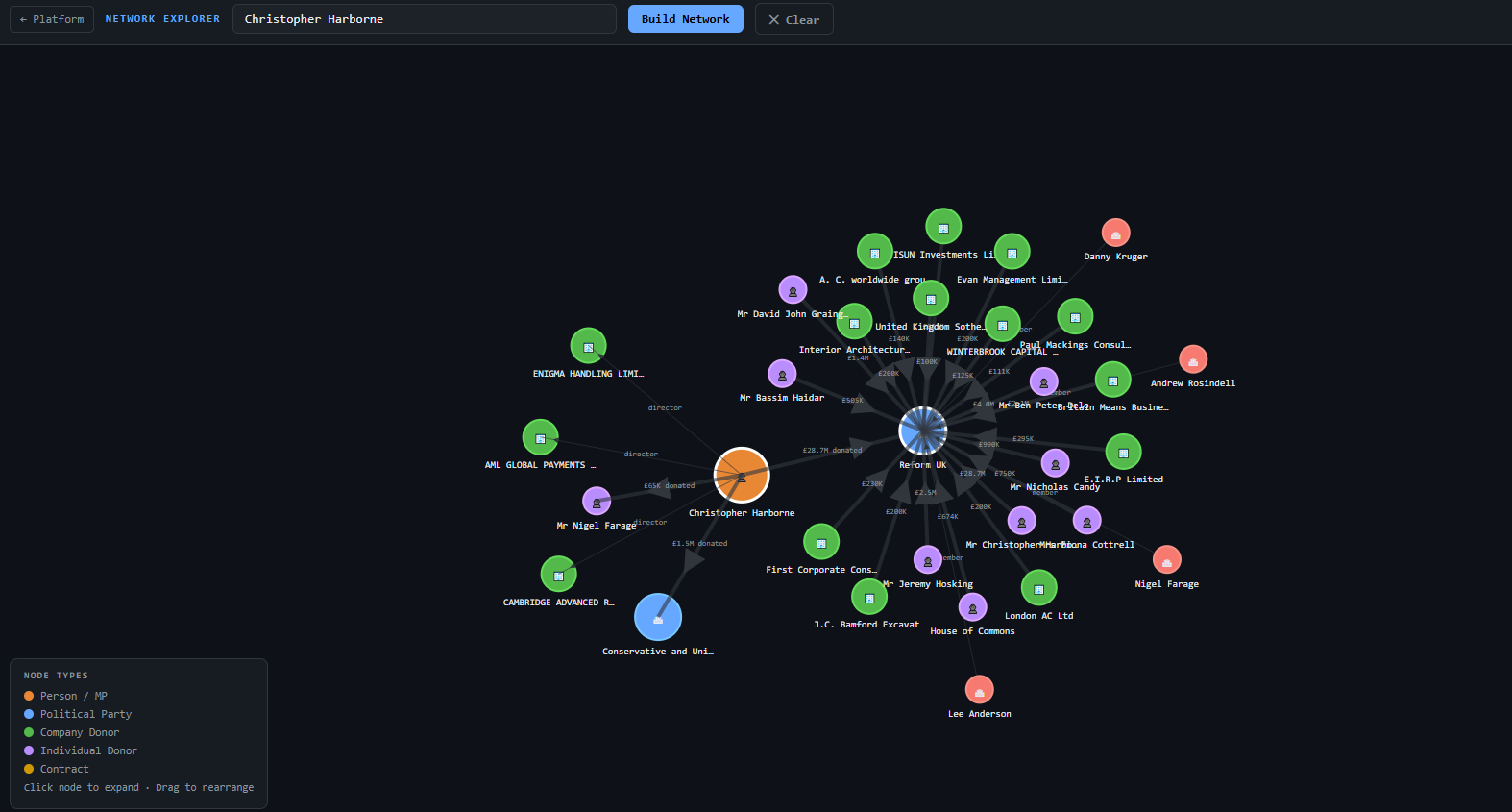Expand the Mr David John Graing… node
This screenshot has width=1512, height=812.
(793, 289)
